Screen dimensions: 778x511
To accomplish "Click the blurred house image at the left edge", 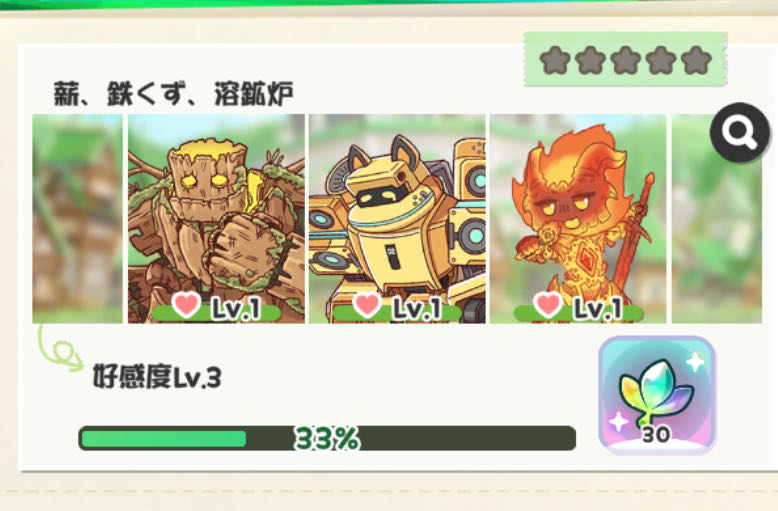I will click(x=77, y=219).
